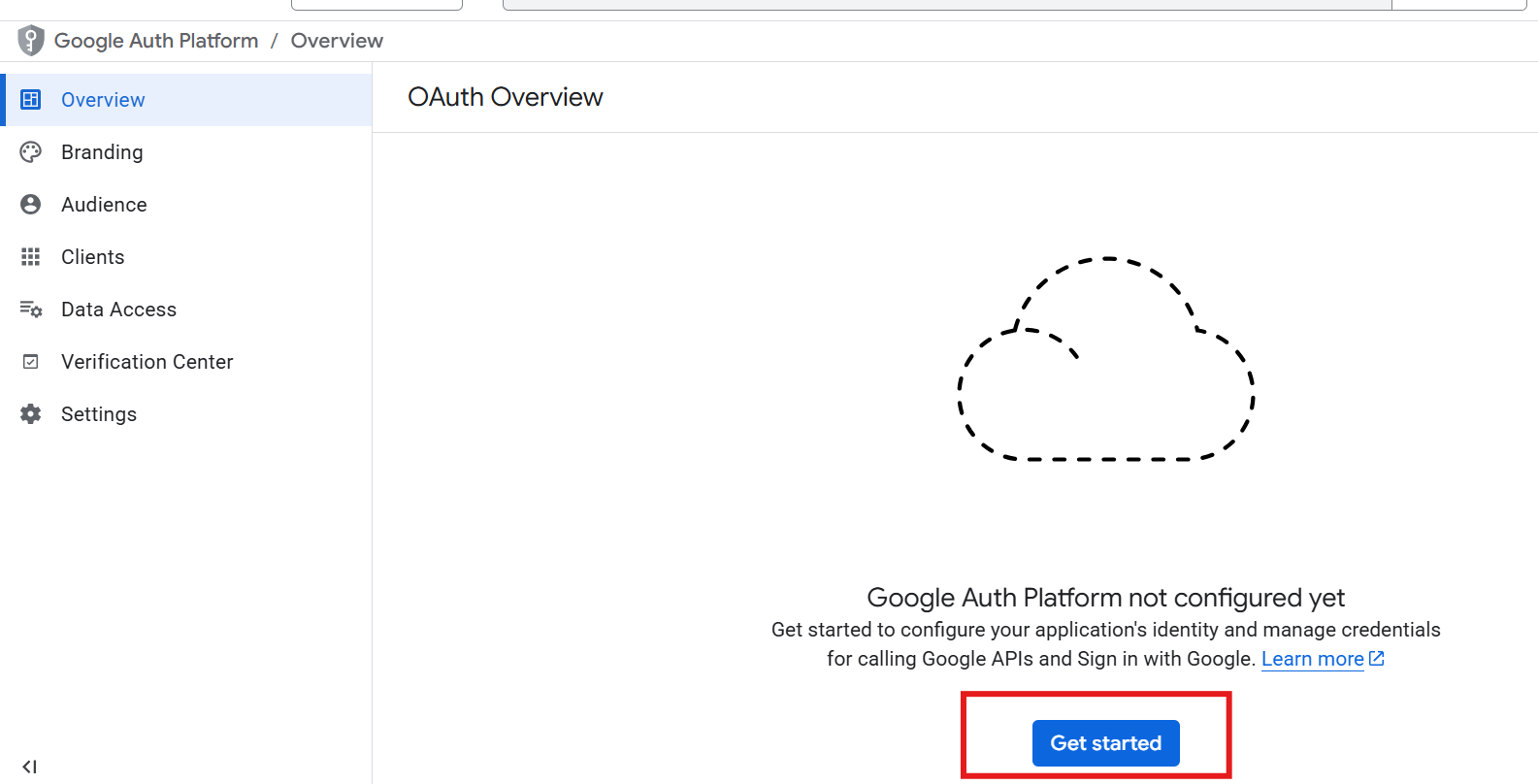This screenshot has height=784, width=1538.
Task: Click the Google Auth Platform shield icon
Action: pyautogui.click(x=31, y=41)
